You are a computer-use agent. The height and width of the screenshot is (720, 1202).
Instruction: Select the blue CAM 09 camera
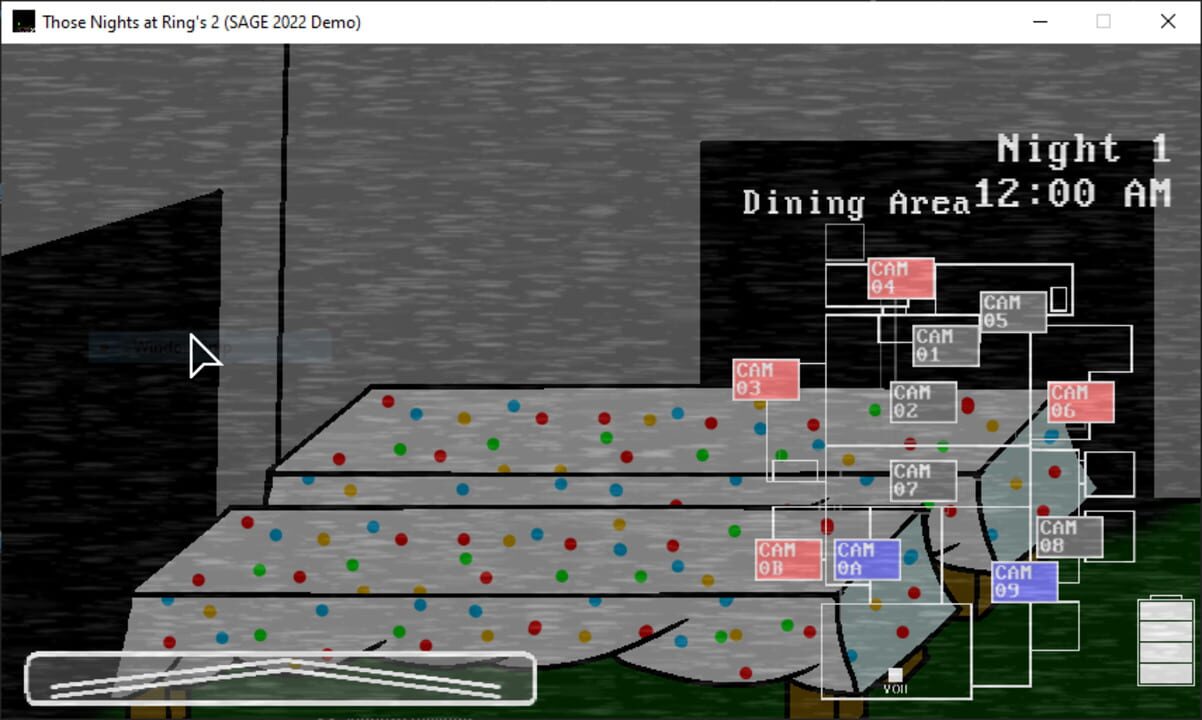[x=1024, y=581]
